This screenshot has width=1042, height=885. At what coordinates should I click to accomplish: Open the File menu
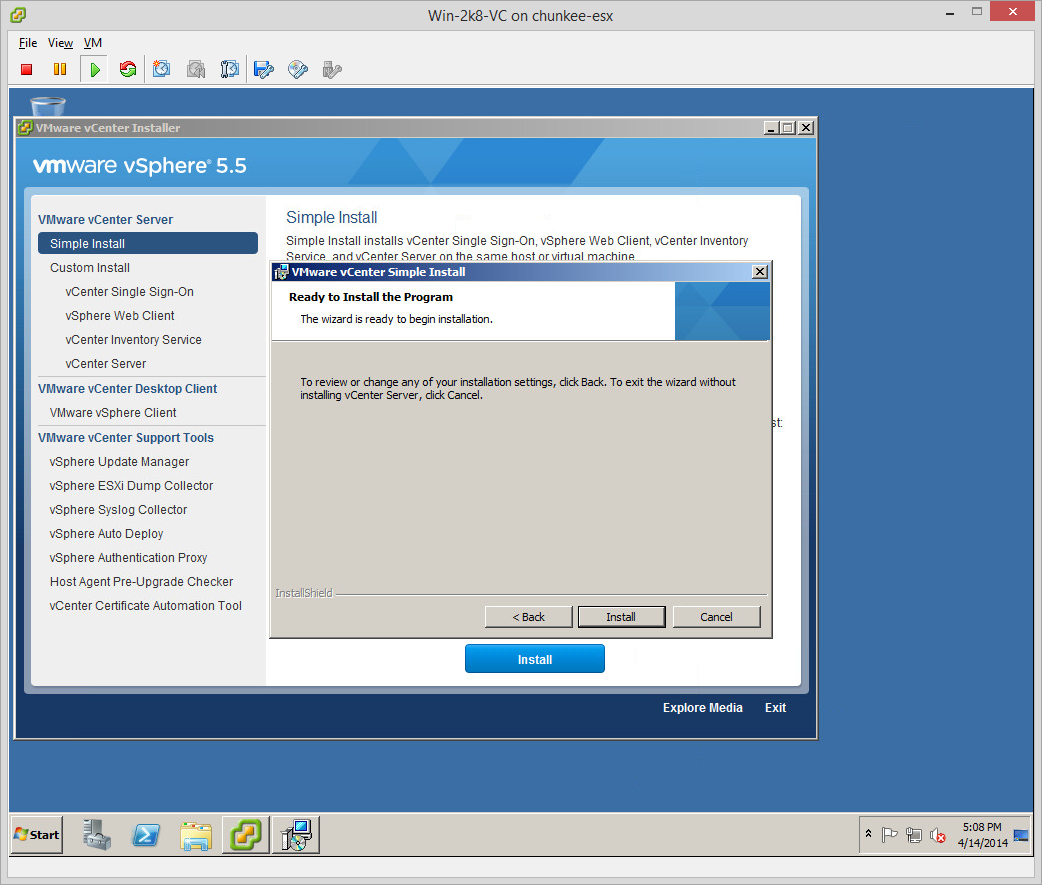click(28, 43)
